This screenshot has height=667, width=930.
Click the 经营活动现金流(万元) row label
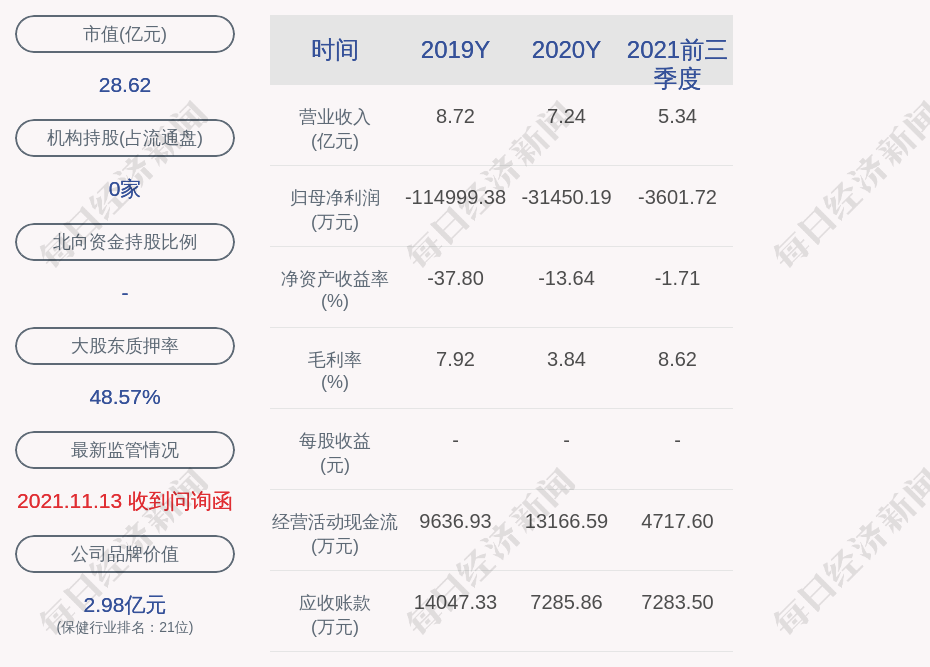(x=335, y=534)
